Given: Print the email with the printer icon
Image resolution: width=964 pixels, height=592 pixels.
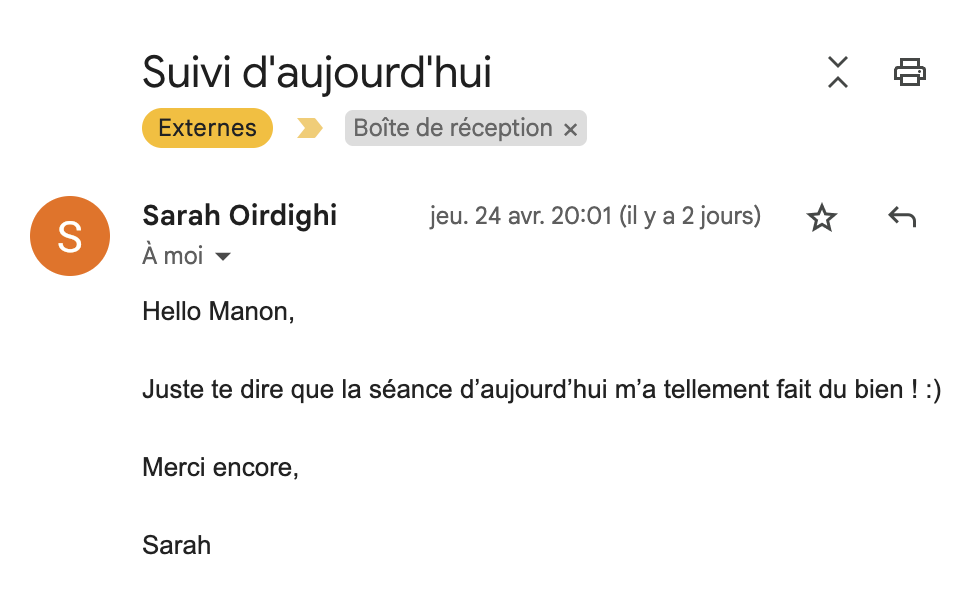Looking at the screenshot, I should [x=910, y=72].
